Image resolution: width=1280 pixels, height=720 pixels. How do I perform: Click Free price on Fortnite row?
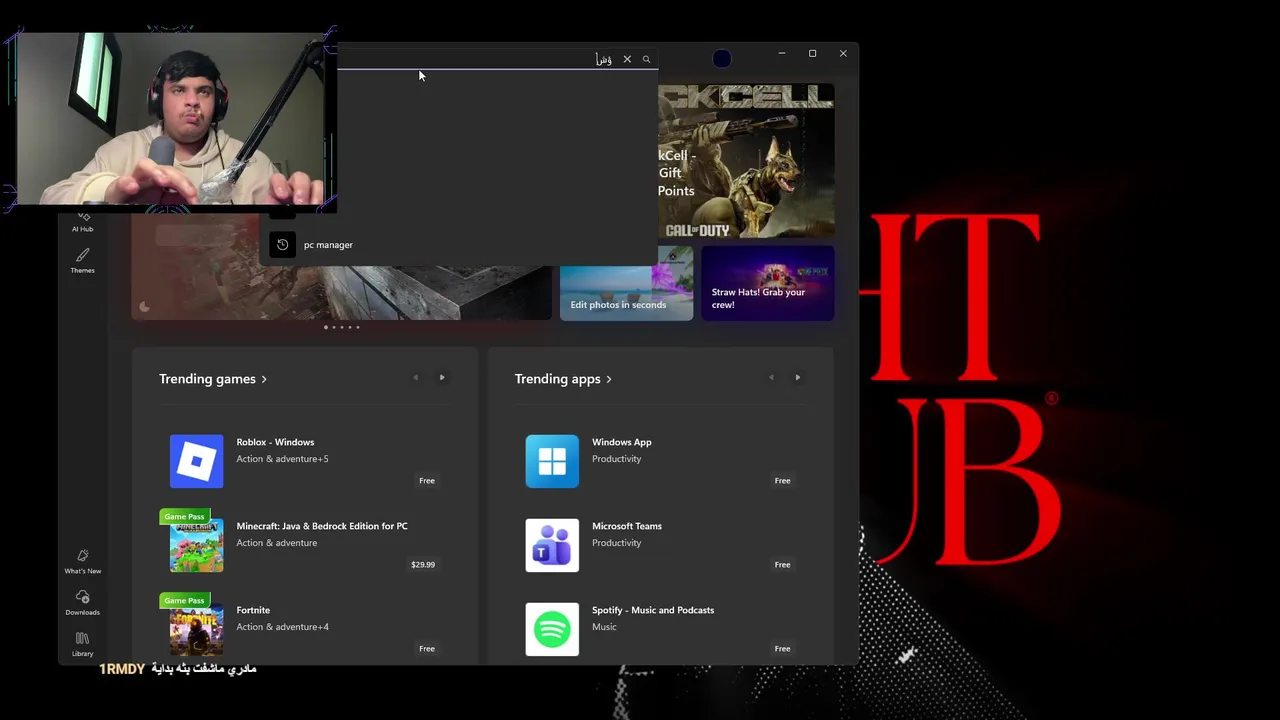click(x=427, y=649)
